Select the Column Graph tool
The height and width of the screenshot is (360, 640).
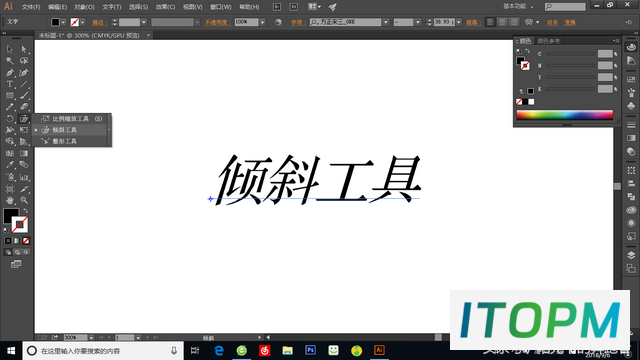click(x=24, y=177)
